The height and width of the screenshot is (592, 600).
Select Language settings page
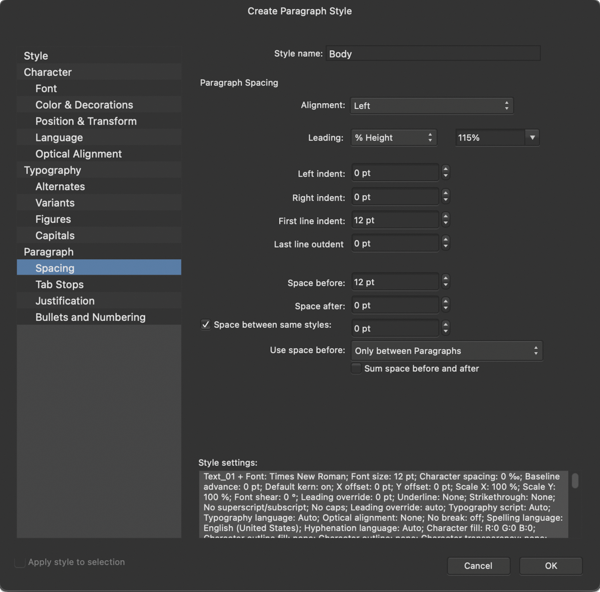[99, 137]
